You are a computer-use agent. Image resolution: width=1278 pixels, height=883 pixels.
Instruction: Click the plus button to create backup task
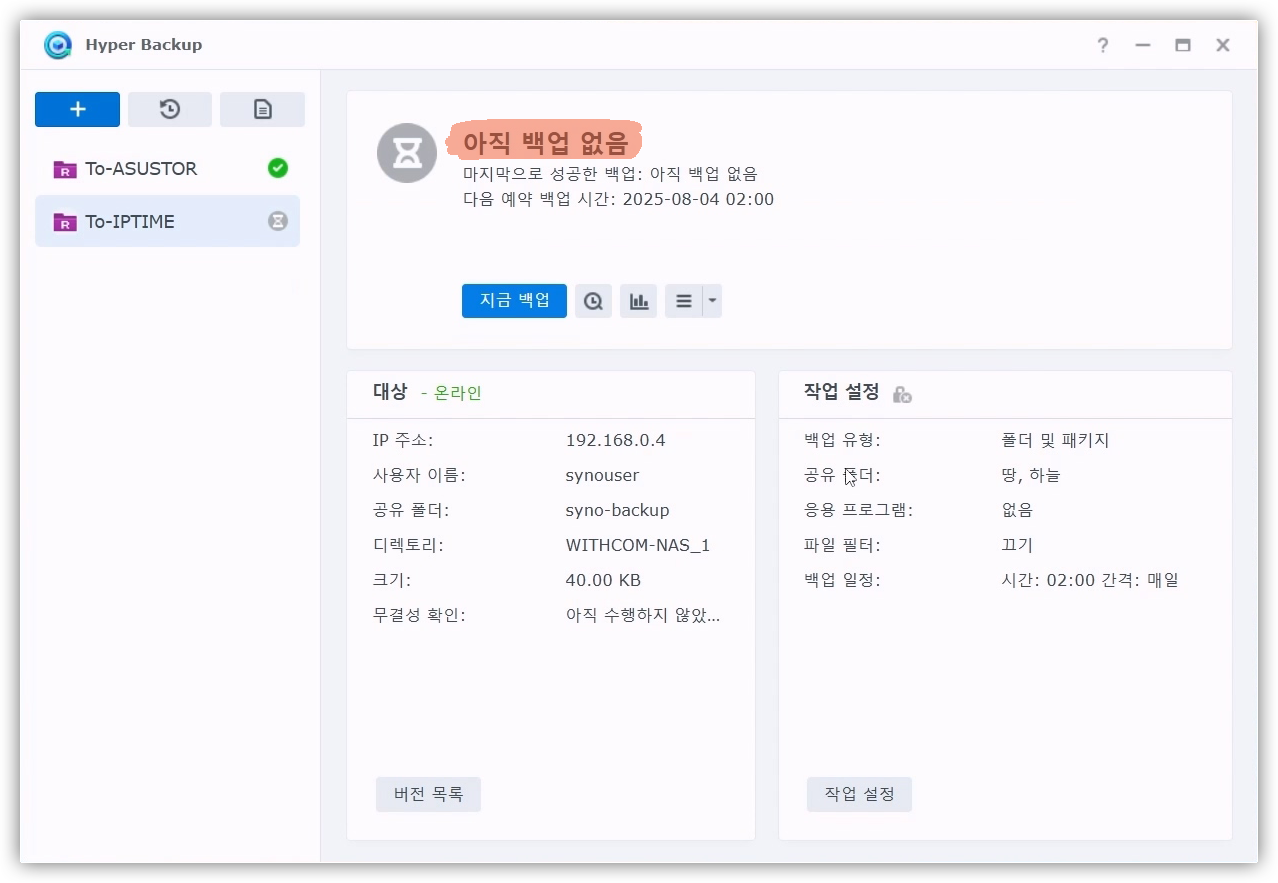[77, 110]
